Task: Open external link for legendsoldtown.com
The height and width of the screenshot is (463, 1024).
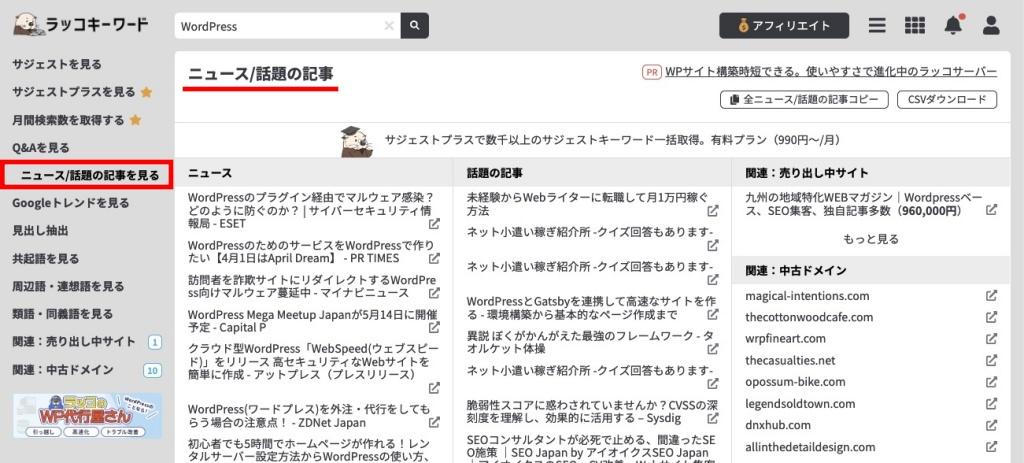Action: coord(991,404)
